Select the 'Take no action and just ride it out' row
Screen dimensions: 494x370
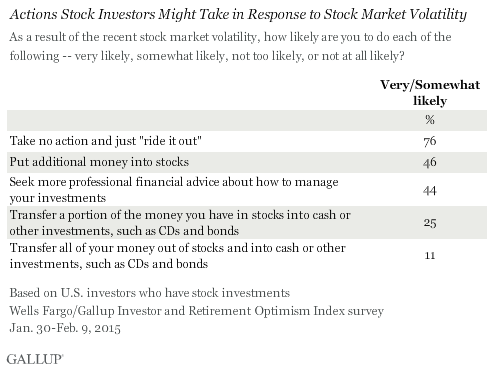pos(247,141)
